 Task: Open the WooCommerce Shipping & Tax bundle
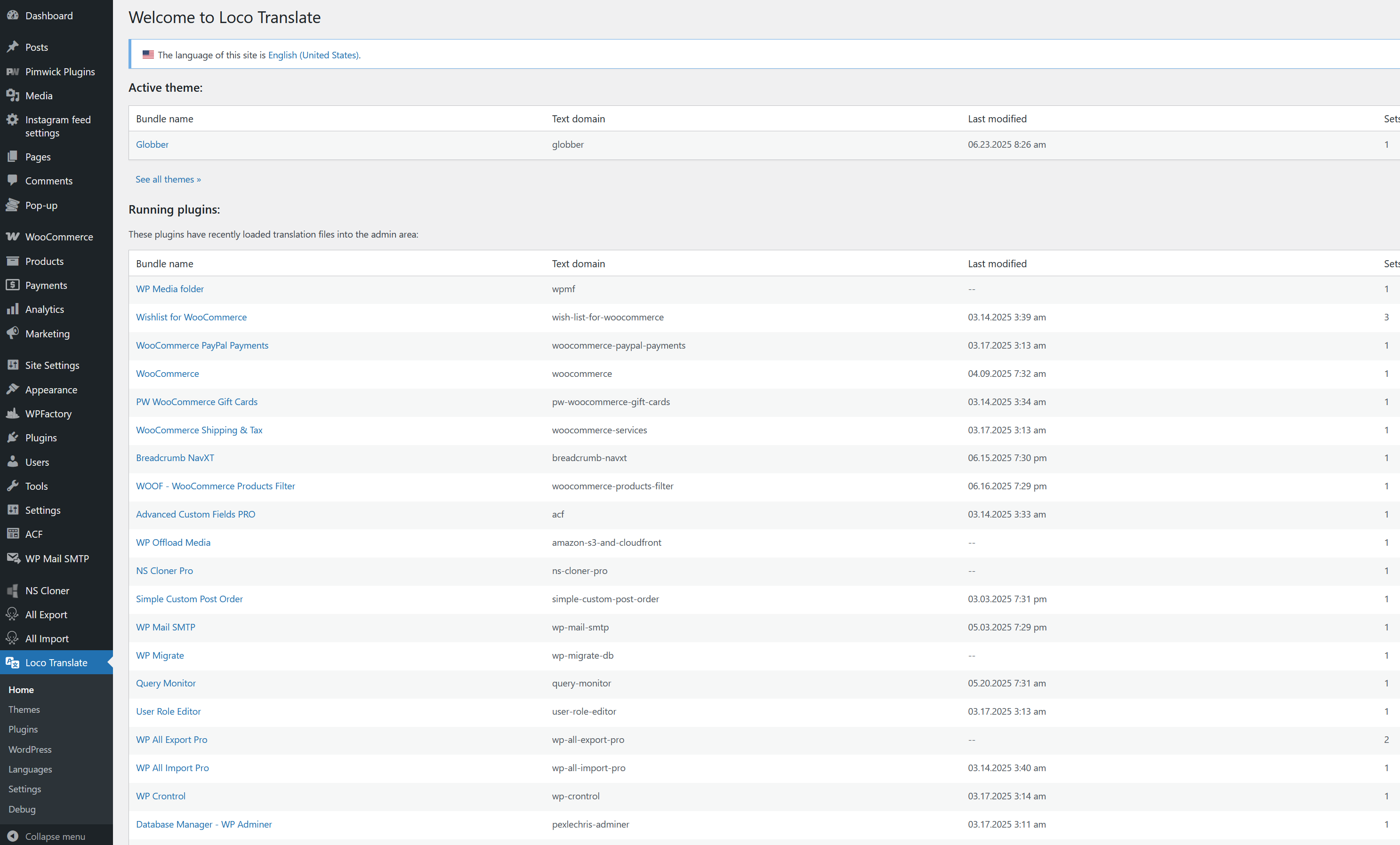coord(200,430)
